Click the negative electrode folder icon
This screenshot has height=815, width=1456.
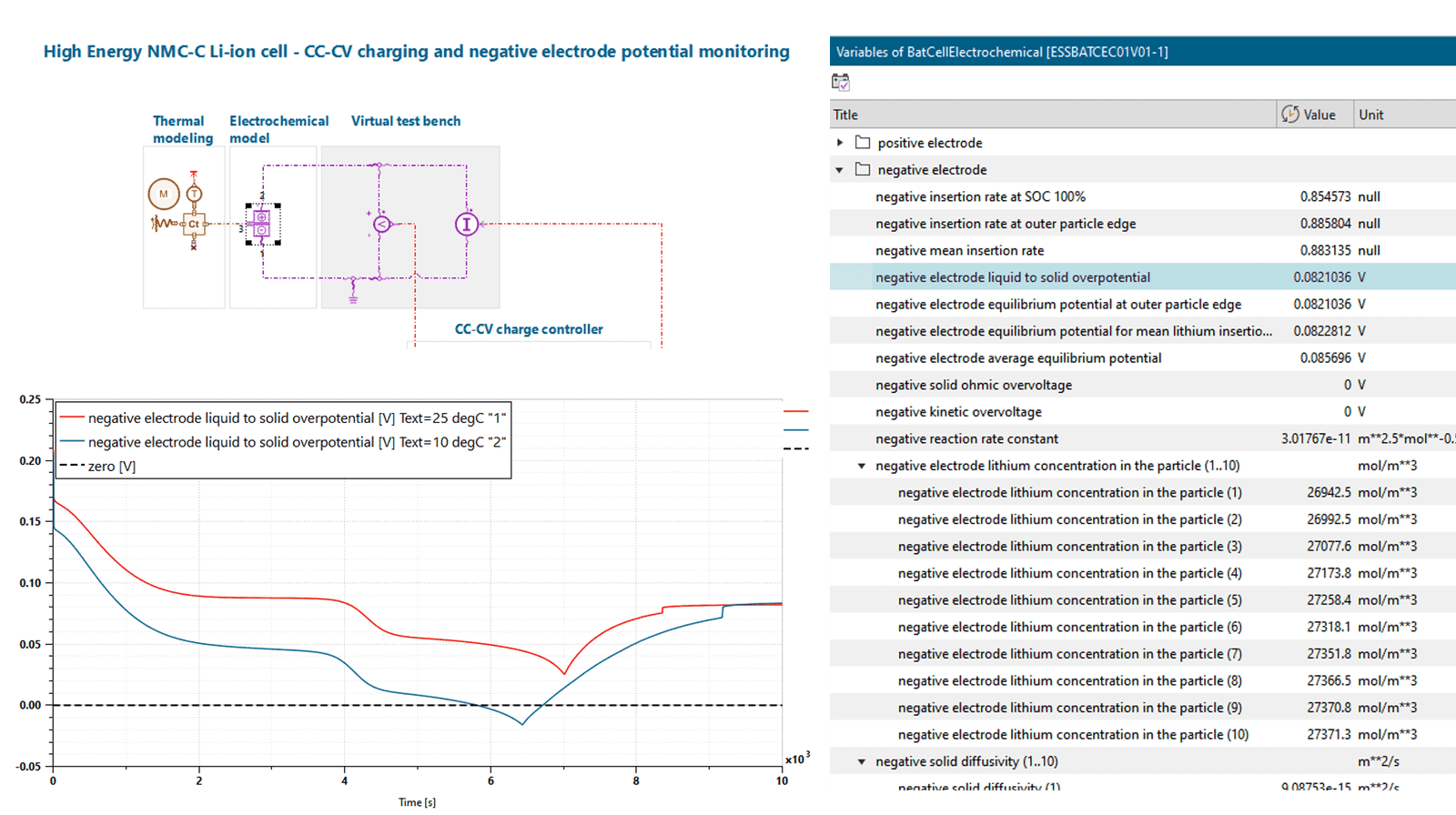(x=863, y=169)
